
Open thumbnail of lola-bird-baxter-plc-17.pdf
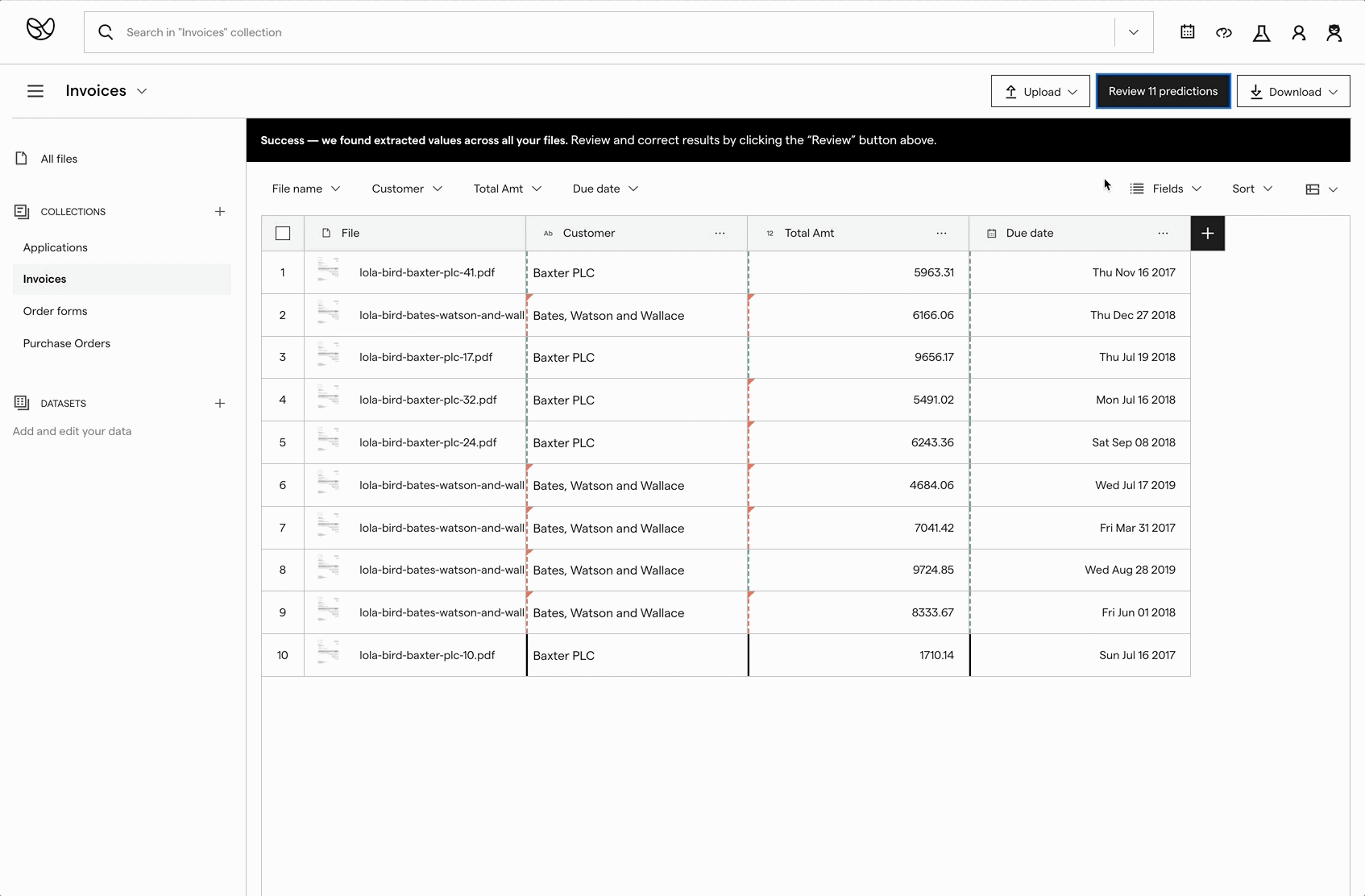click(x=328, y=355)
